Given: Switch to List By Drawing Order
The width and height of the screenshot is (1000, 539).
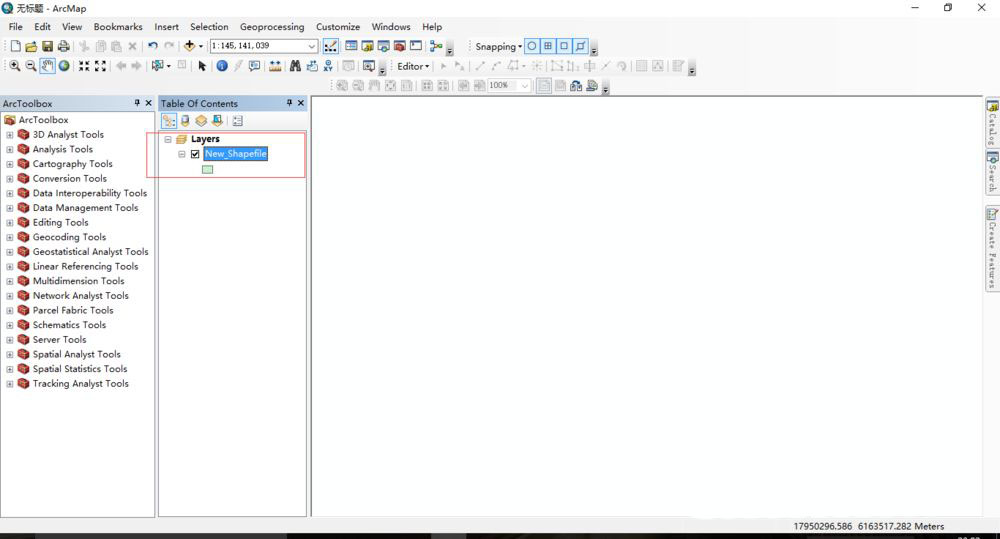Looking at the screenshot, I should [x=168, y=121].
